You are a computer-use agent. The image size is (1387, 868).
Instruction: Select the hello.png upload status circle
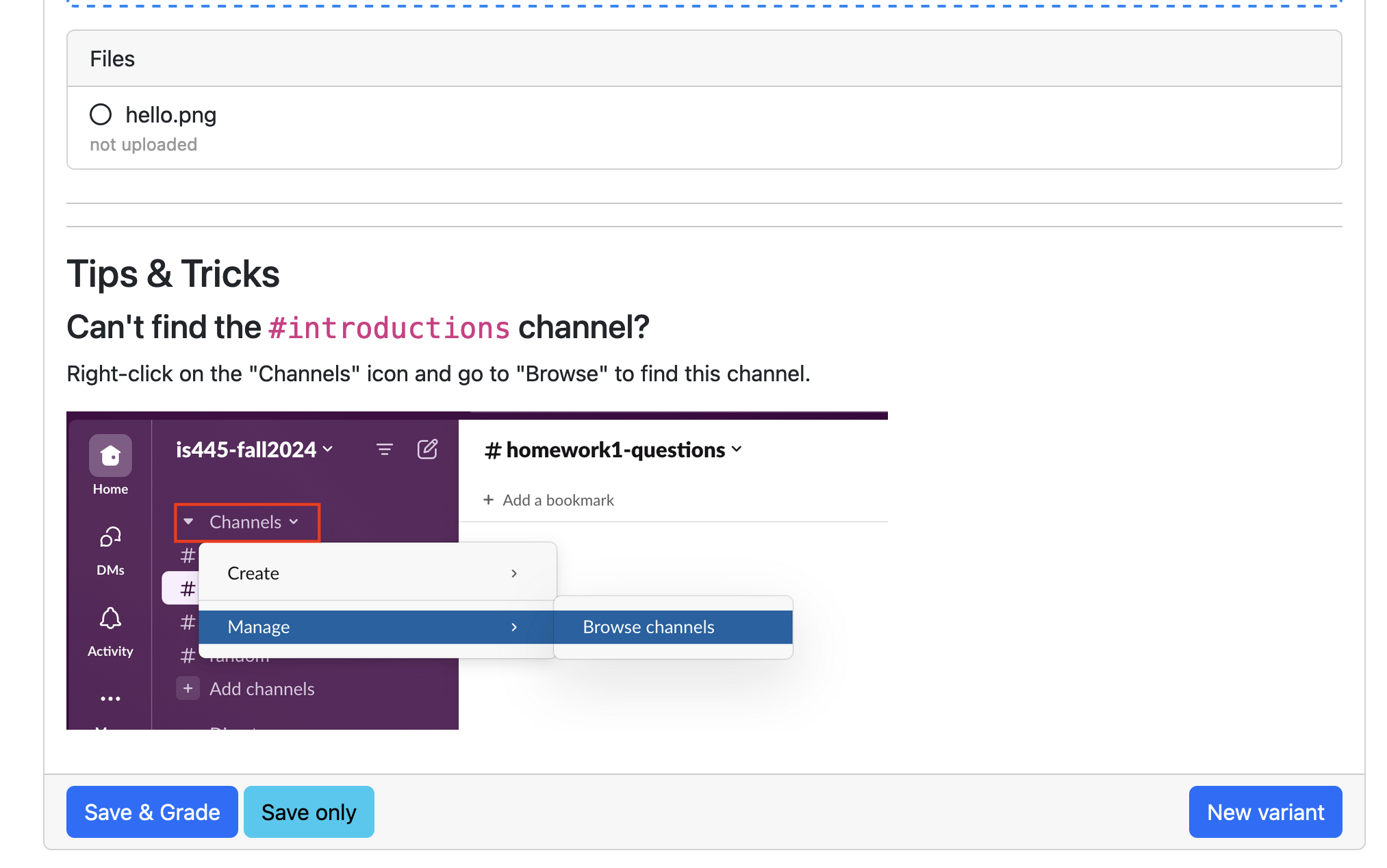[100, 114]
